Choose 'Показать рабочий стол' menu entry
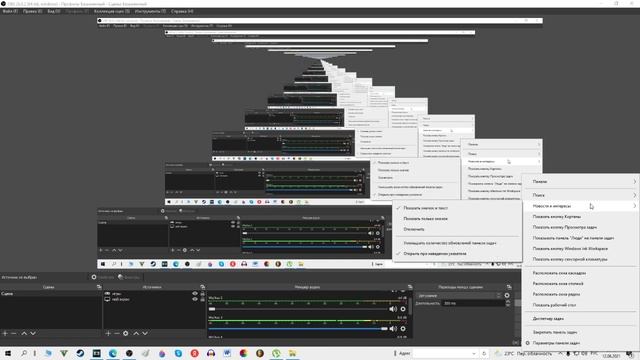The image size is (640, 360). (581, 305)
